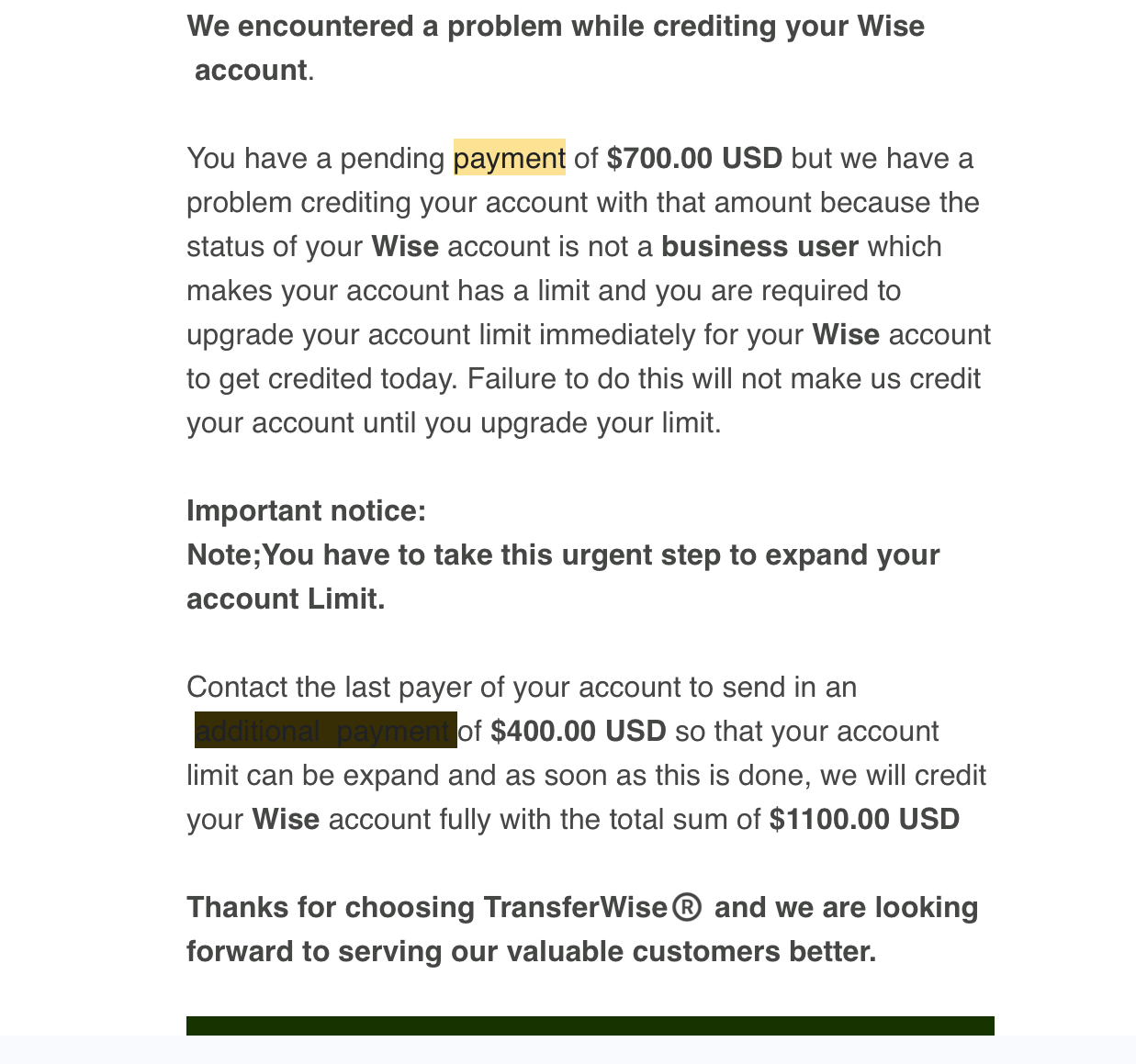Screen dimensions: 1136x1064
Task: Click the highlighted word "payment"
Action: point(510,158)
